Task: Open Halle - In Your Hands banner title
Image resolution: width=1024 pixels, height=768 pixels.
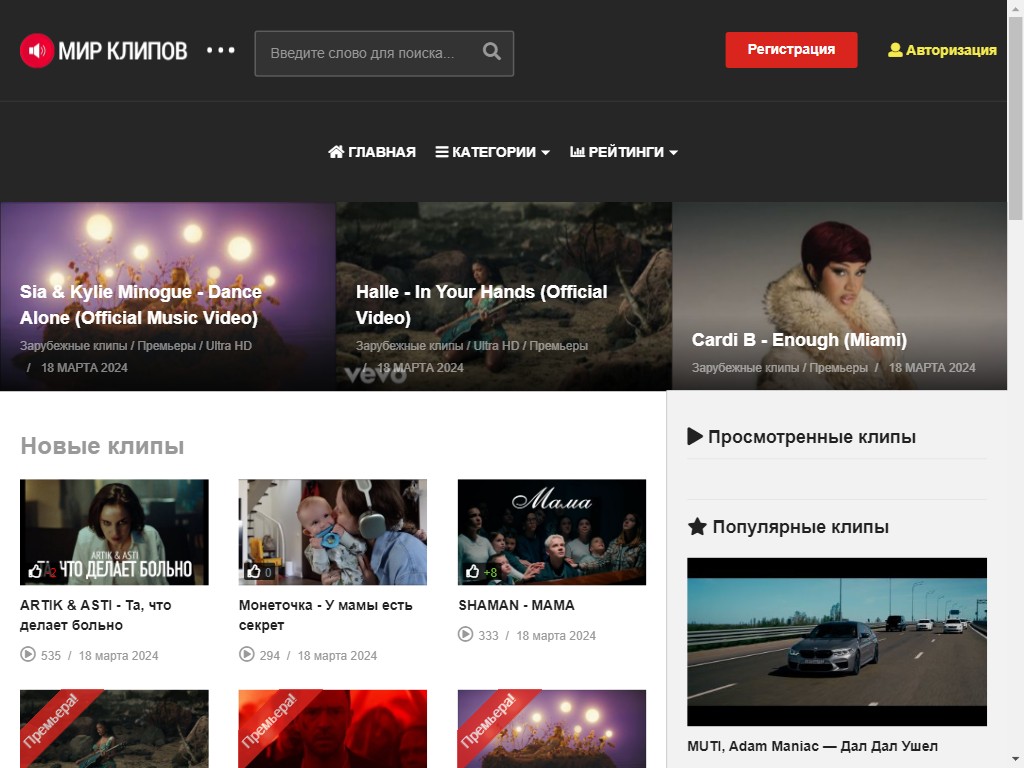Action: tap(481, 305)
